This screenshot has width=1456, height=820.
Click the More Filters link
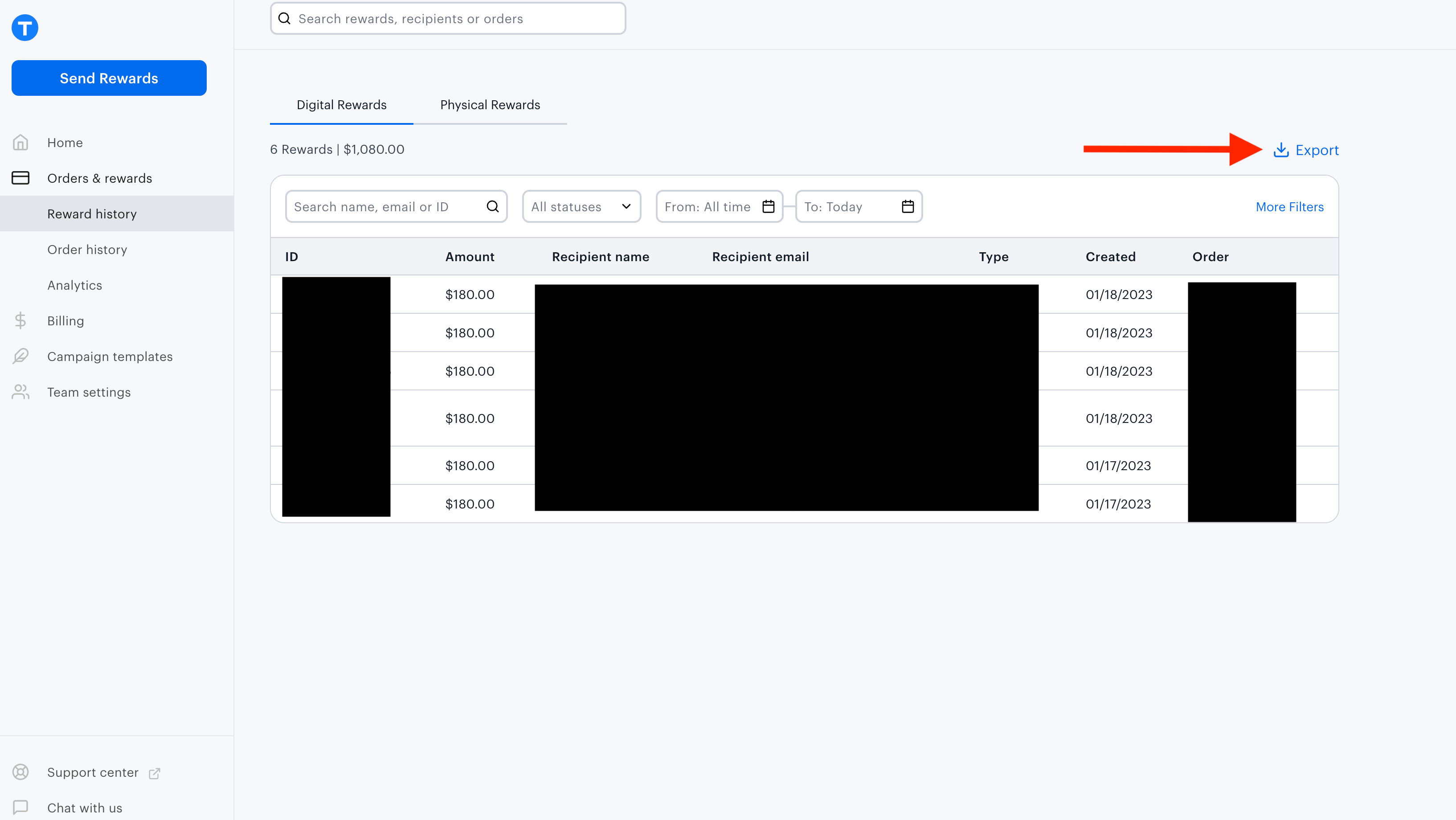coord(1289,207)
